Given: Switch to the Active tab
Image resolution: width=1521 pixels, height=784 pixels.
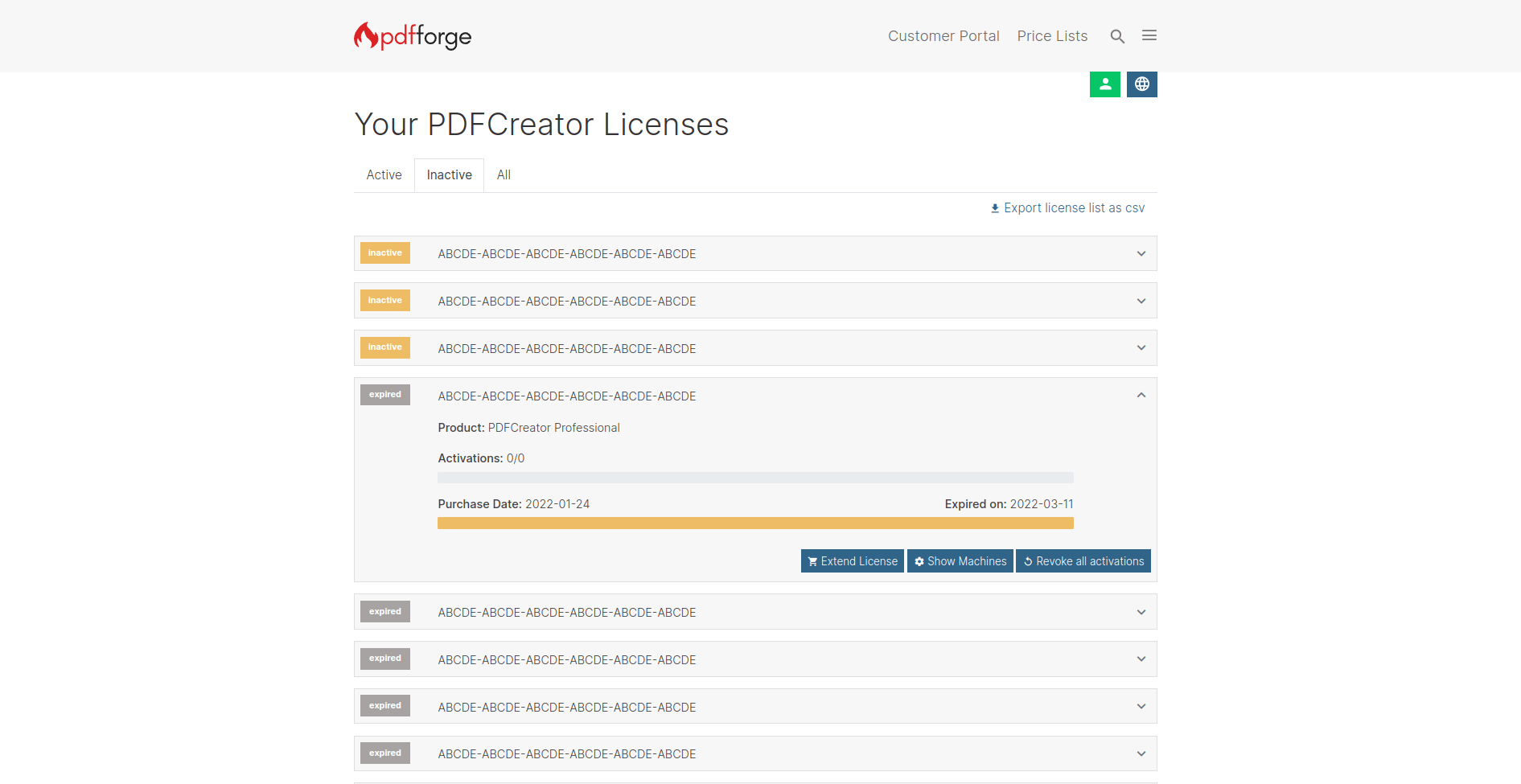Looking at the screenshot, I should pos(384,175).
